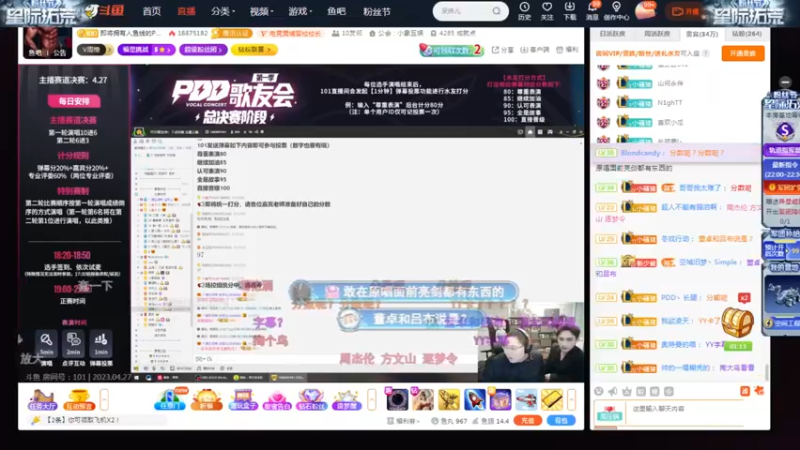This screenshot has width=800, height=450.
Task: Click the streamer avatar thumbnail
Action: (x=47, y=42)
